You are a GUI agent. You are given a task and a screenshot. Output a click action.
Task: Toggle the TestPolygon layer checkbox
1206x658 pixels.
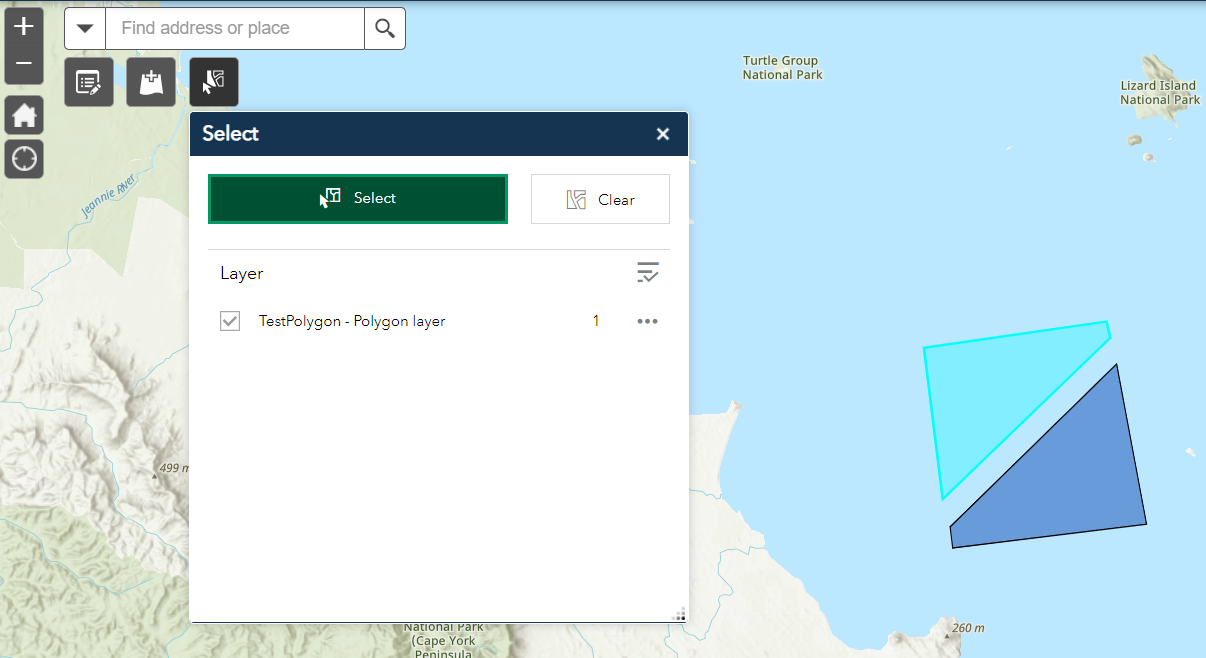coord(230,321)
